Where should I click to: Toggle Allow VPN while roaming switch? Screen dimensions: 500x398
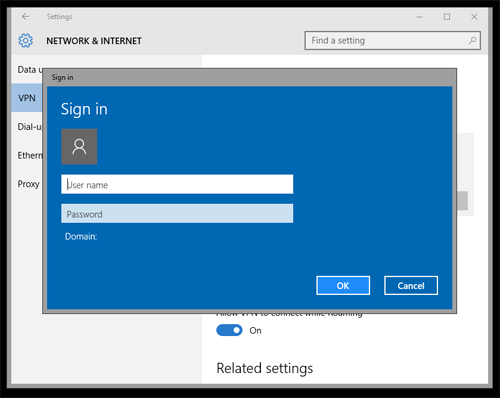point(229,330)
